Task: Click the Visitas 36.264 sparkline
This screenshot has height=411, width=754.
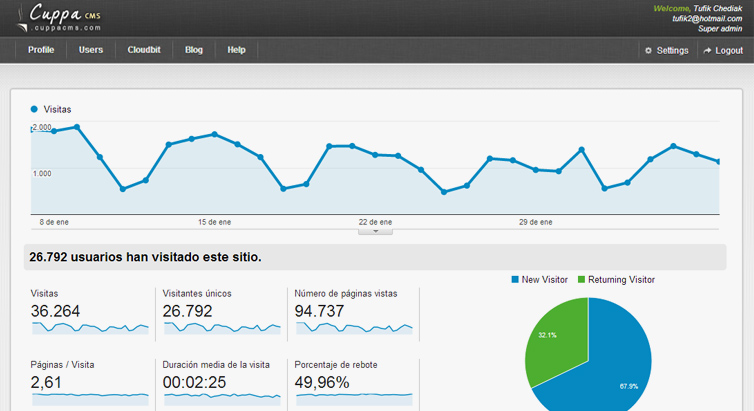Action: 90,328
